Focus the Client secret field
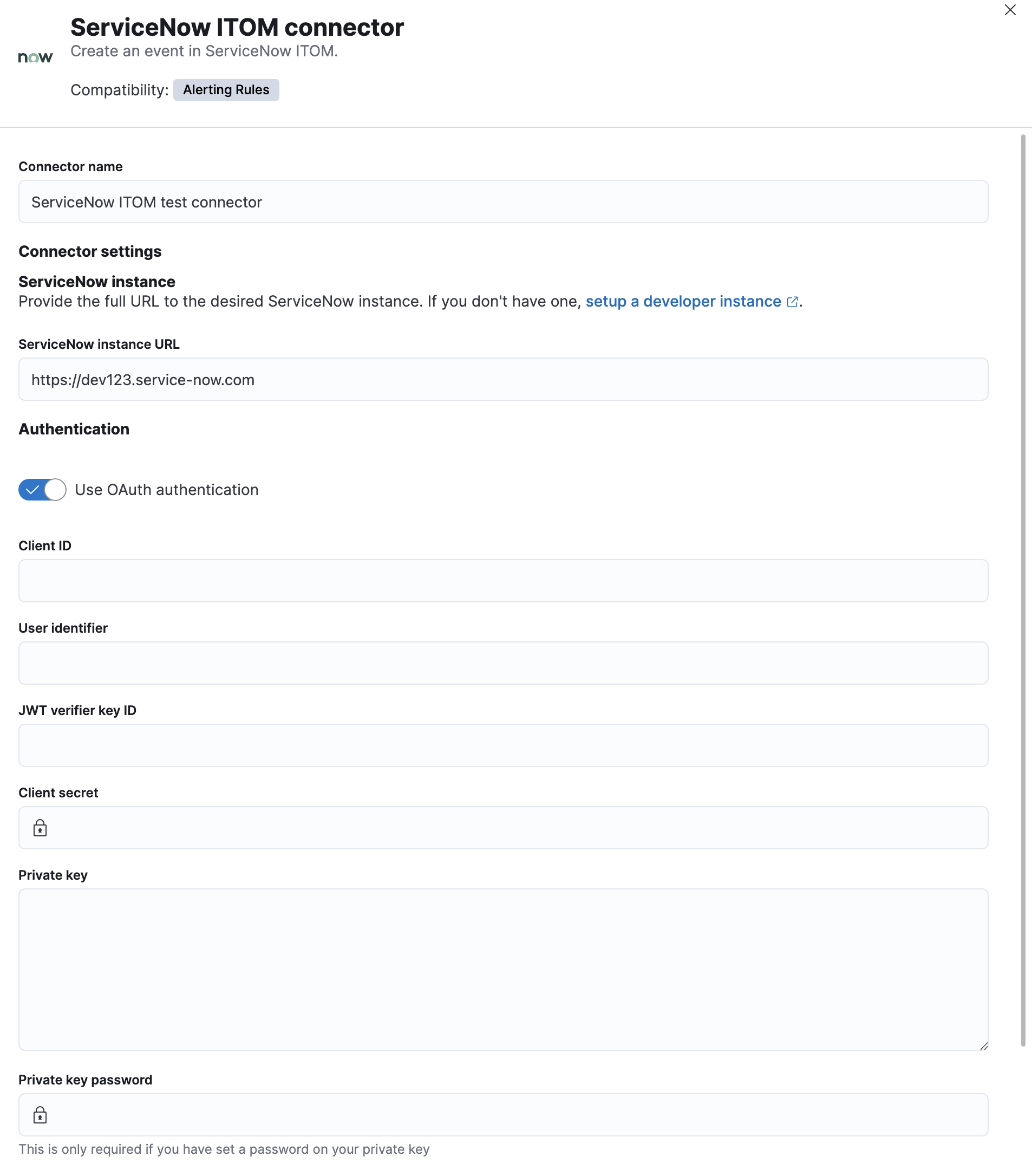The image size is (1032, 1176). pyautogui.click(x=503, y=828)
